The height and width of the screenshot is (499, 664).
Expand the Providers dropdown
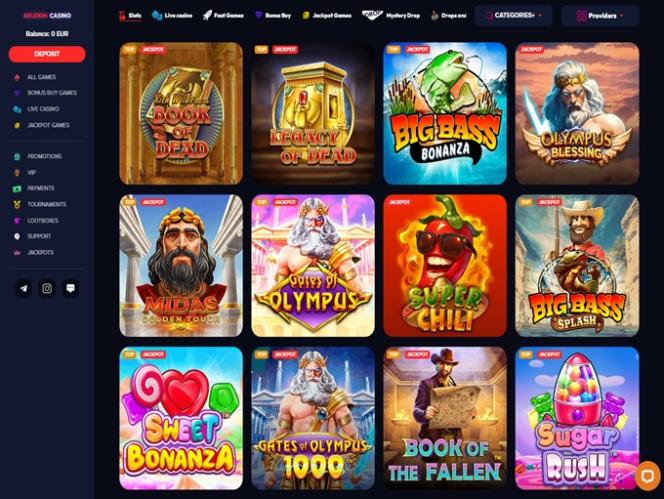click(600, 16)
